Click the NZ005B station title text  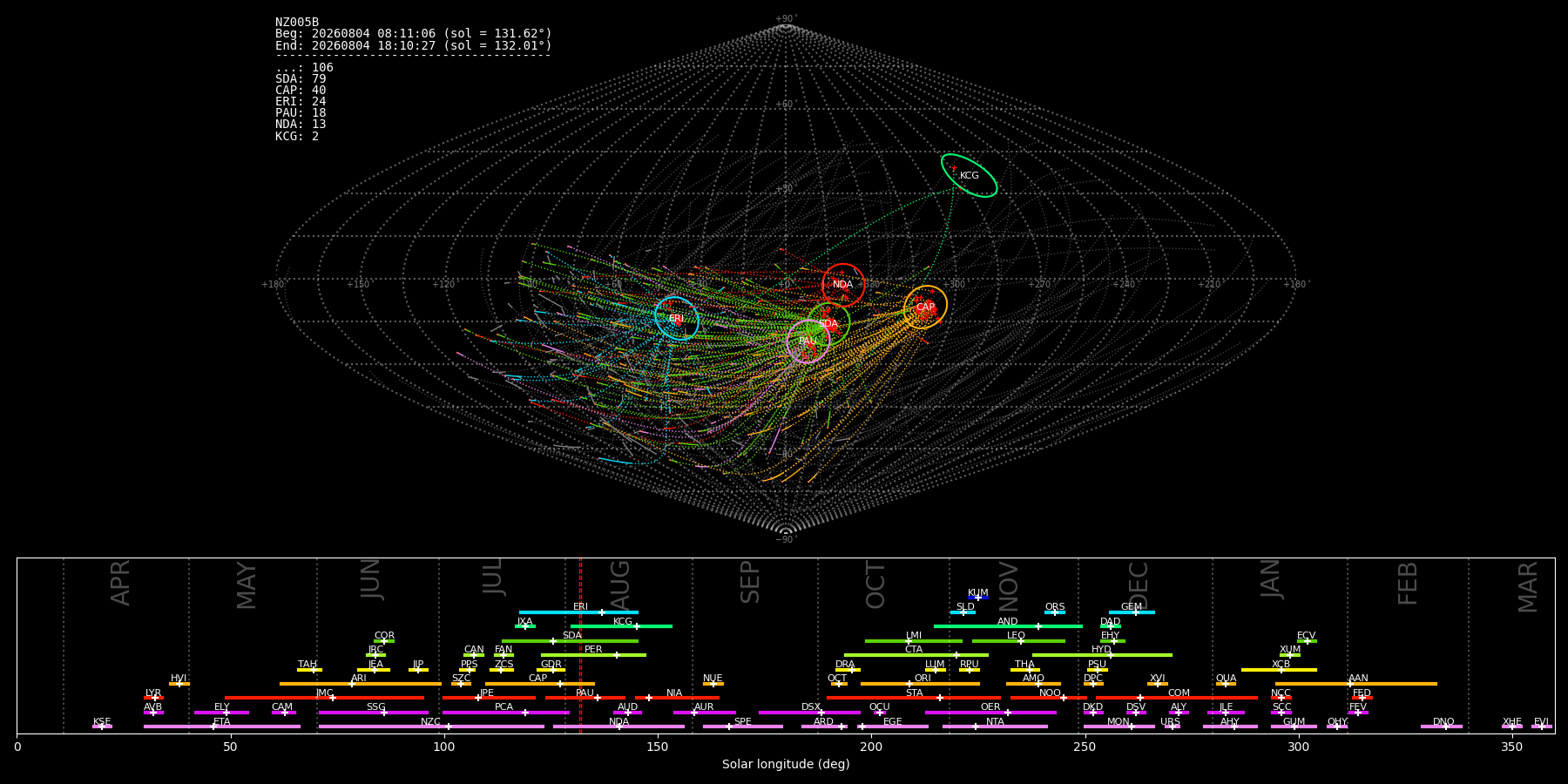[297, 23]
